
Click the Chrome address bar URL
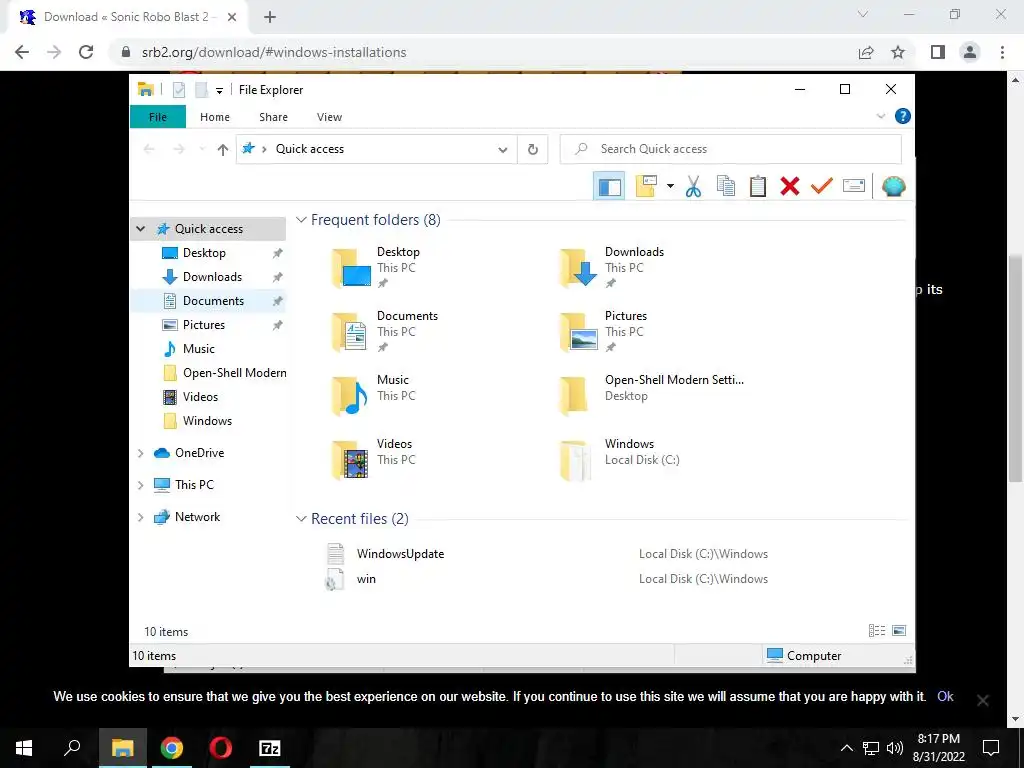coord(274,52)
